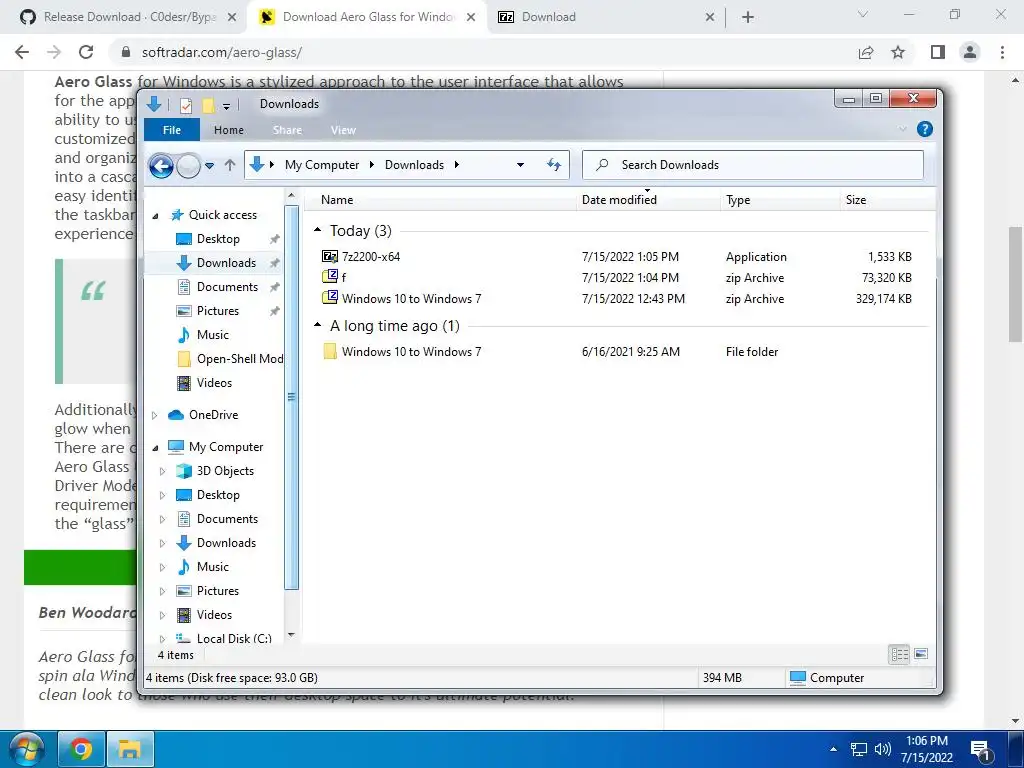Image resolution: width=1024 pixels, height=768 pixels.
Task: Click the navigation pane scrollbar
Action: point(291,397)
